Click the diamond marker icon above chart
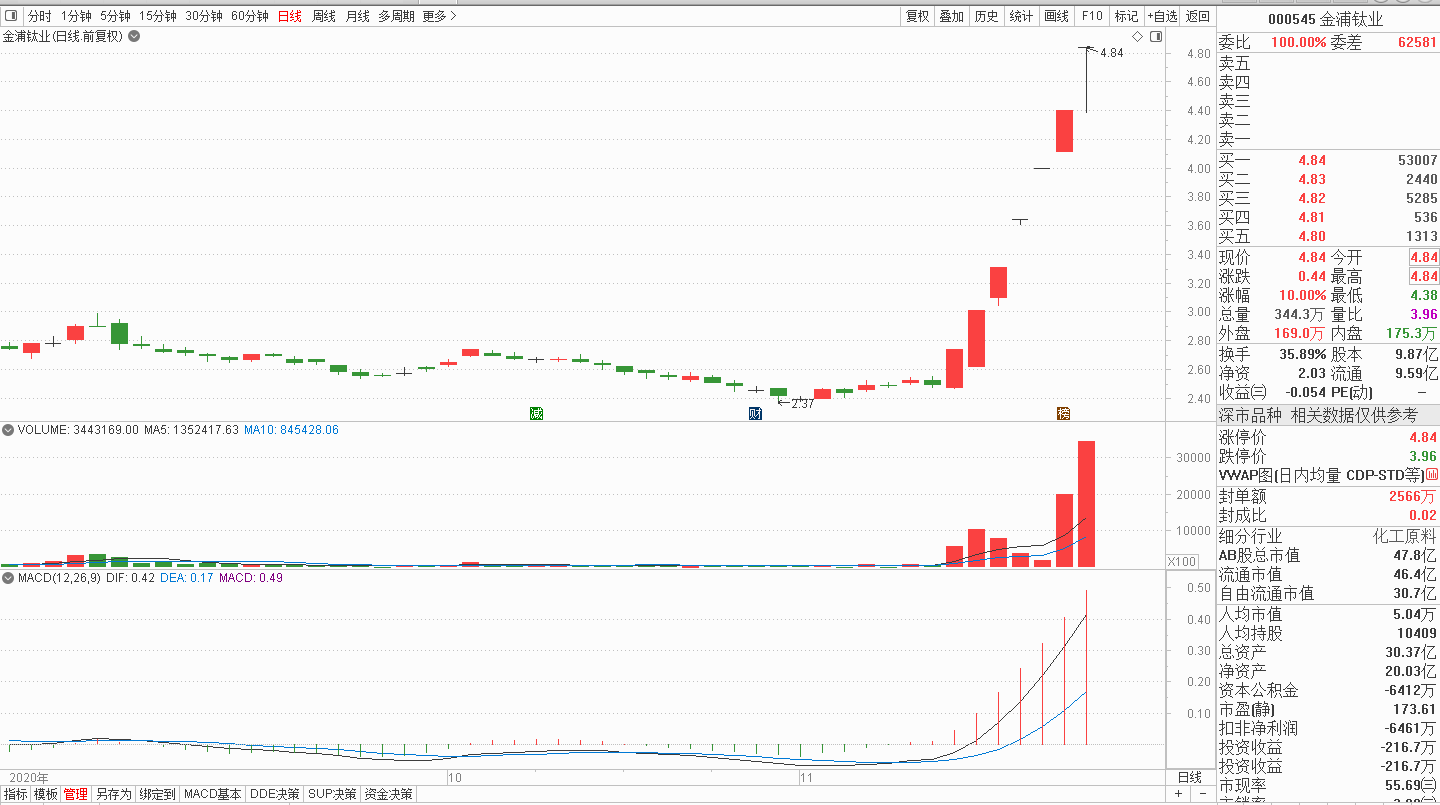This screenshot has height=805, width=1440. [x=1137, y=36]
